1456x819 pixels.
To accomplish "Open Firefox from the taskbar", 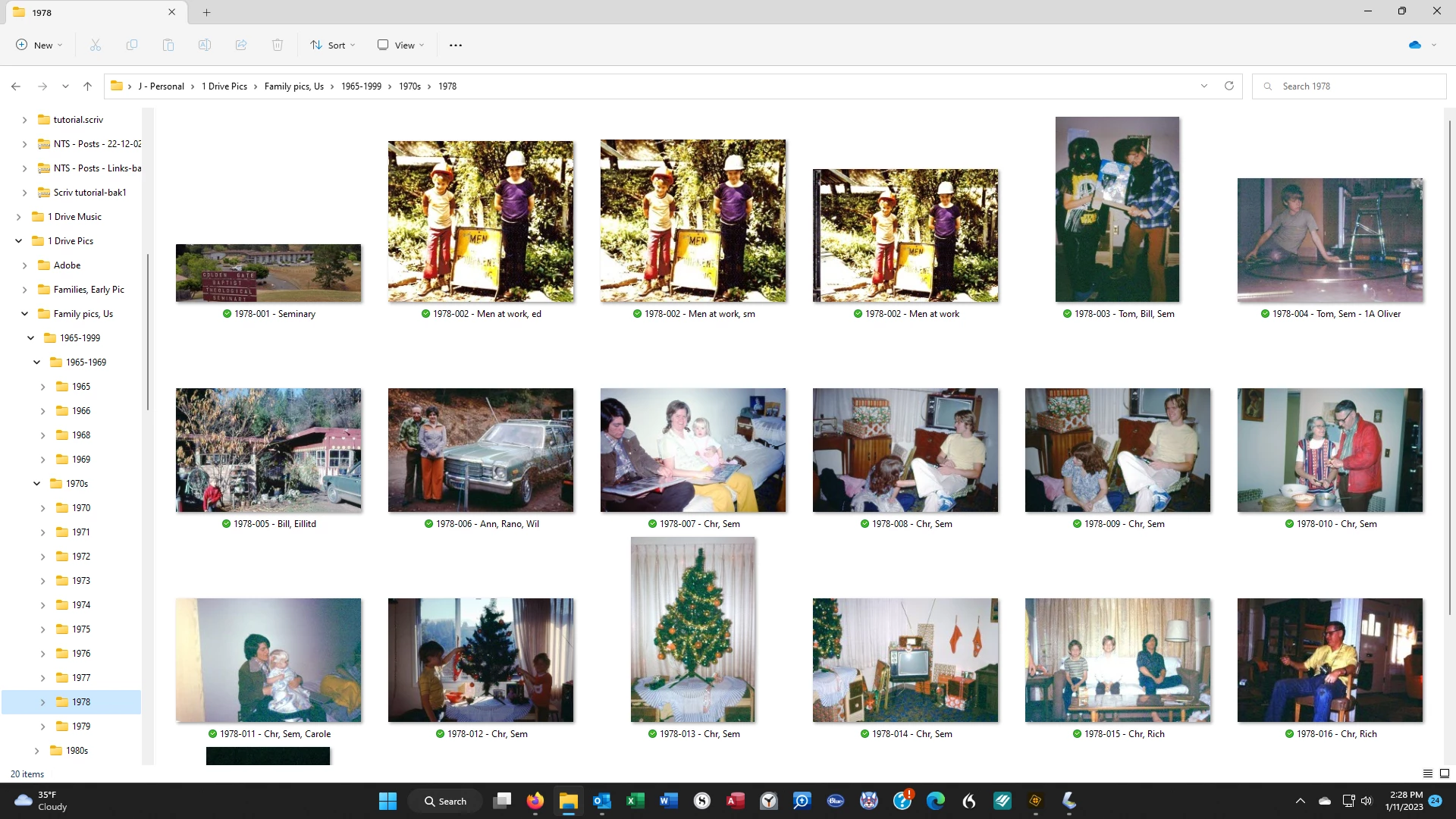I will tap(535, 801).
